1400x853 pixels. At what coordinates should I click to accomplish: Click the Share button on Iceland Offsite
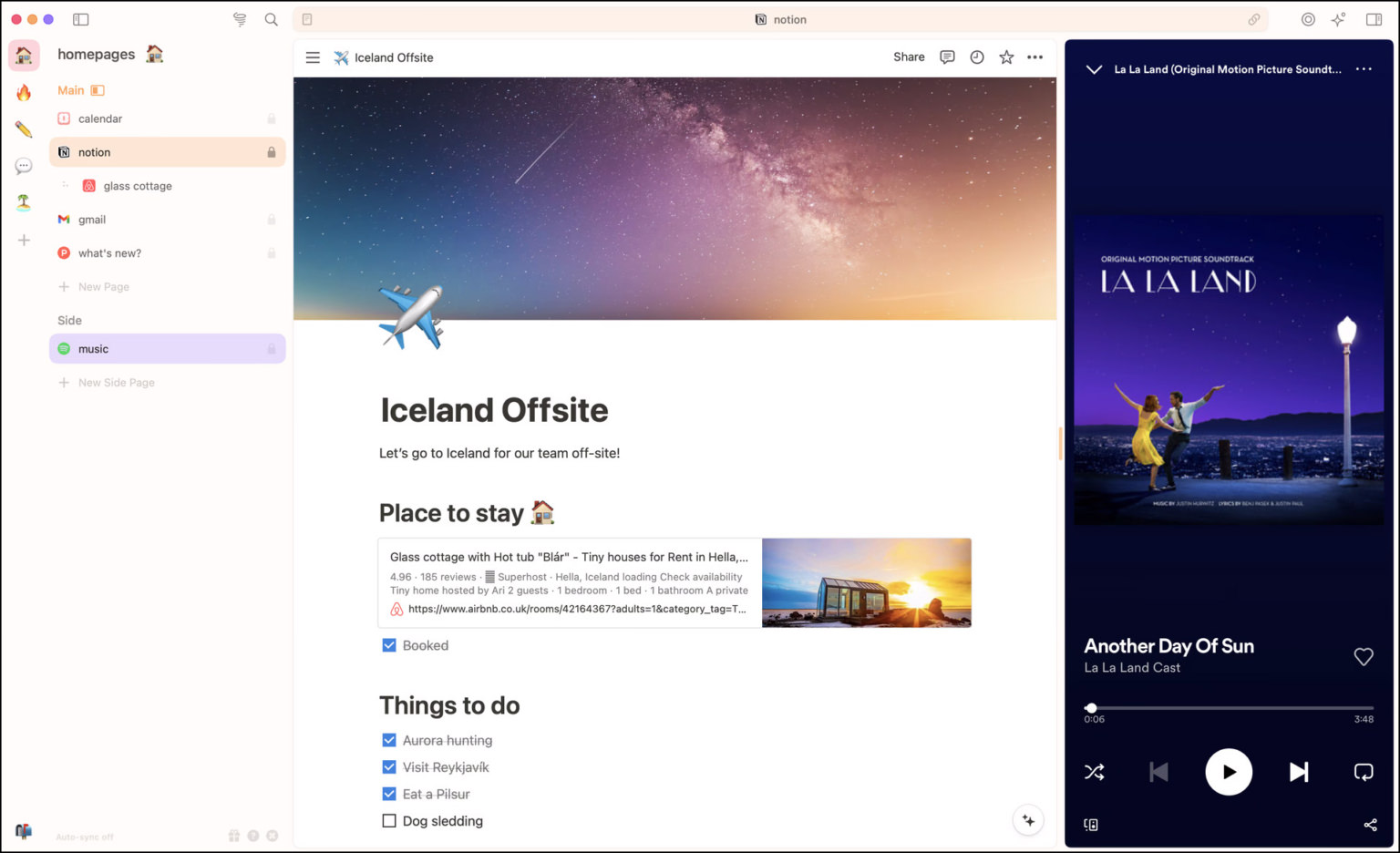click(x=908, y=57)
